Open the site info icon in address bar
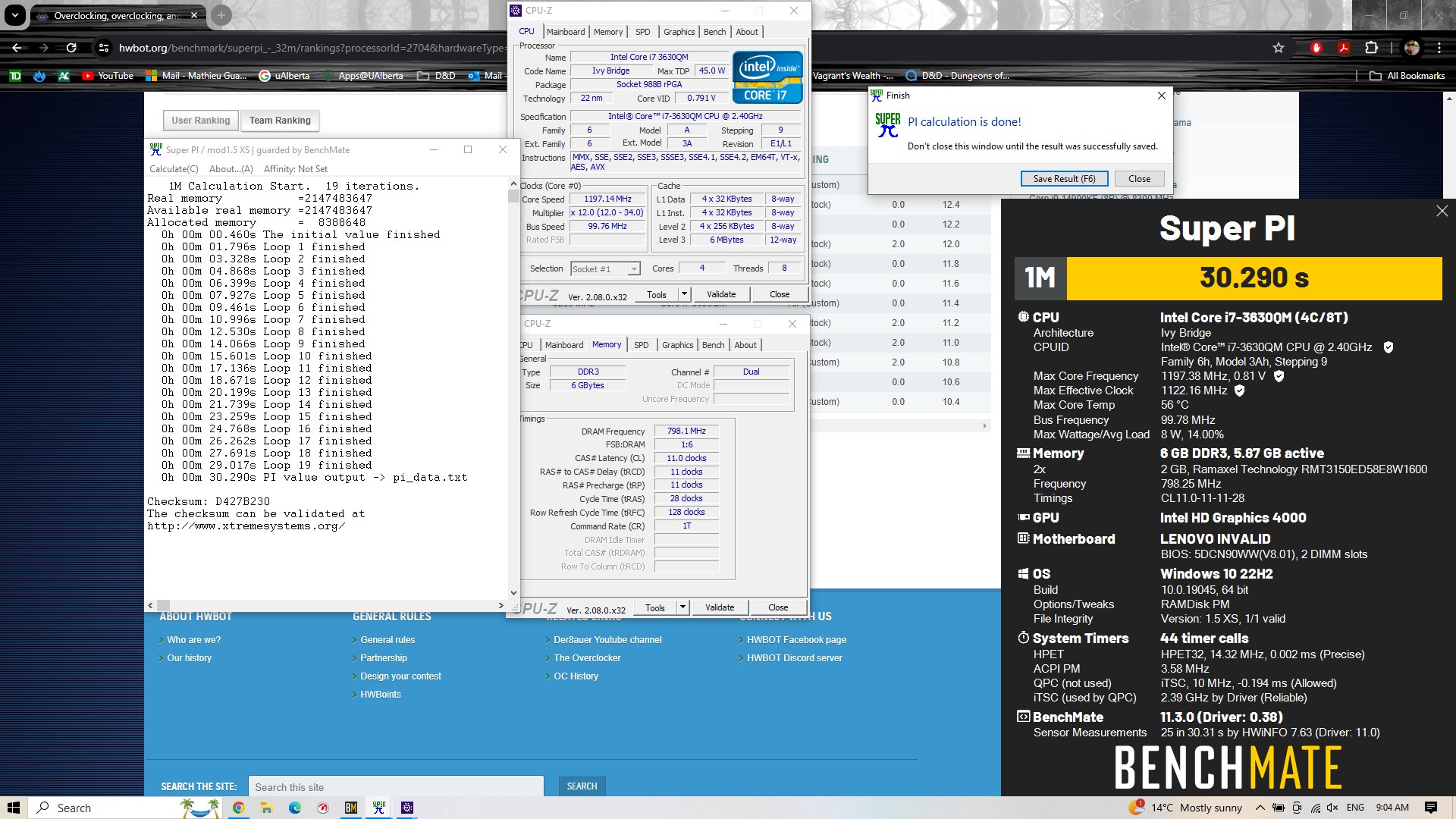Viewport: 1456px width, 819px height. click(x=104, y=48)
